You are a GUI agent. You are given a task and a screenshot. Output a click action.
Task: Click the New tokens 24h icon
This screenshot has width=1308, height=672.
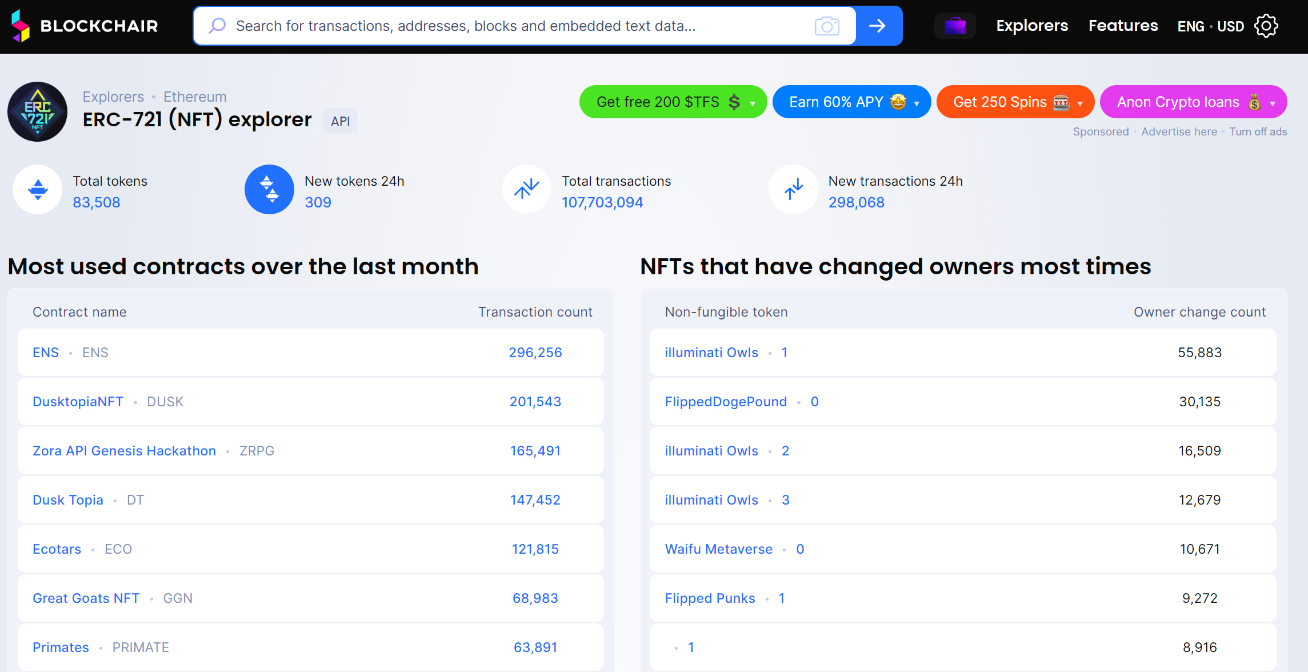pyautogui.click(x=269, y=189)
